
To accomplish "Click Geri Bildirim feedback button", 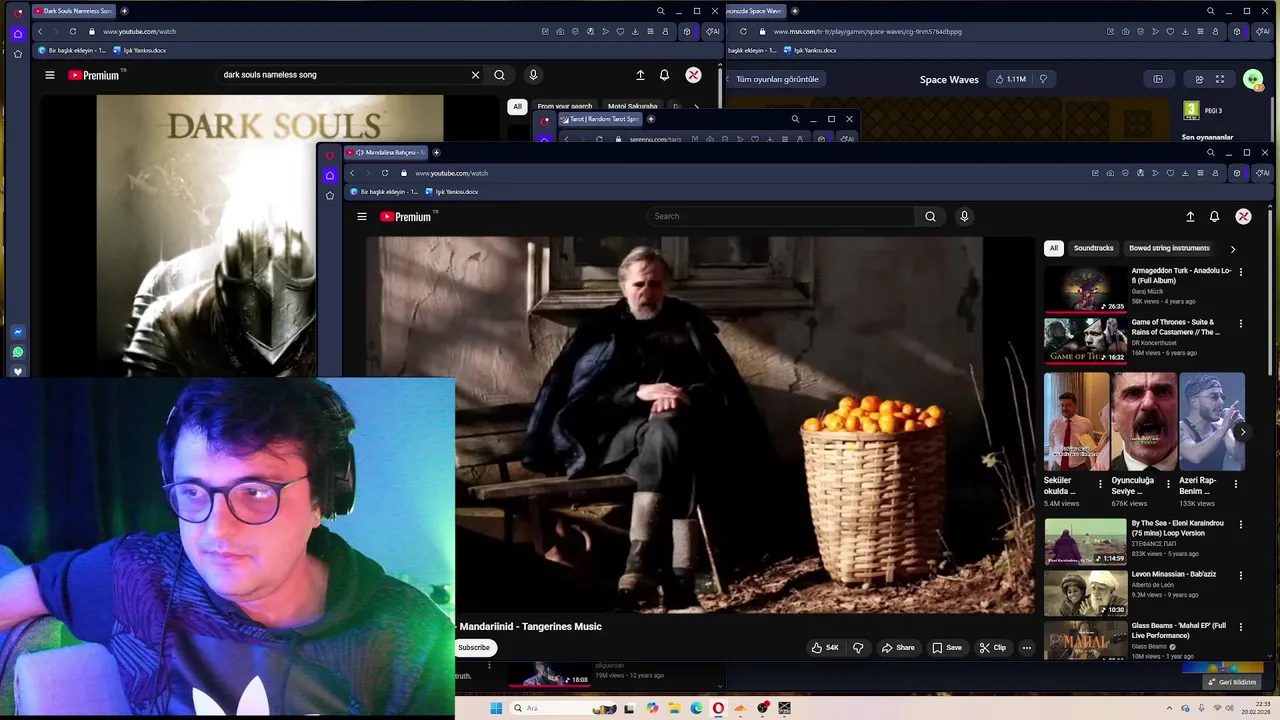I will pyautogui.click(x=1232, y=682).
